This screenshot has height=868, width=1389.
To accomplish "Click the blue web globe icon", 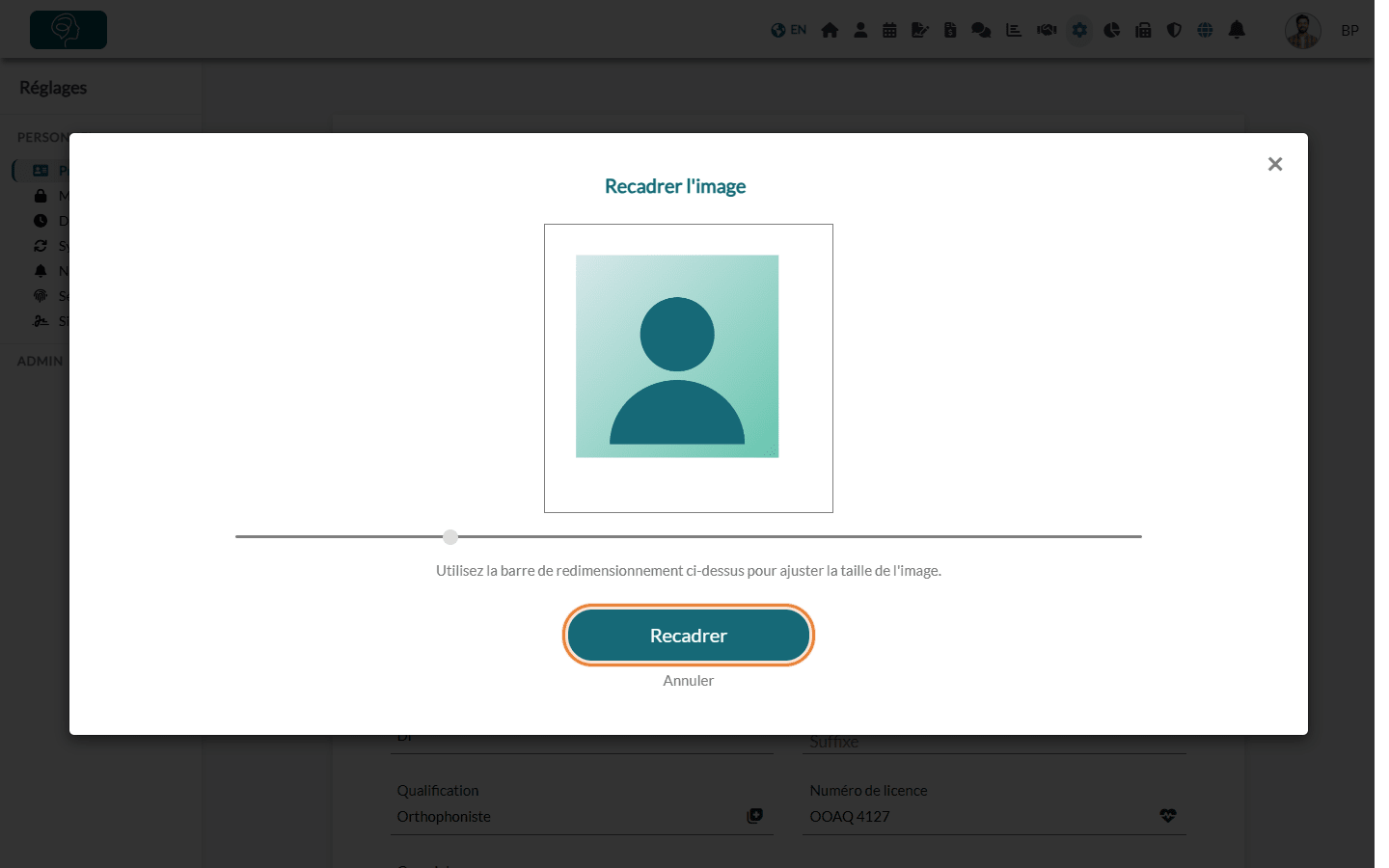I will [x=1205, y=30].
